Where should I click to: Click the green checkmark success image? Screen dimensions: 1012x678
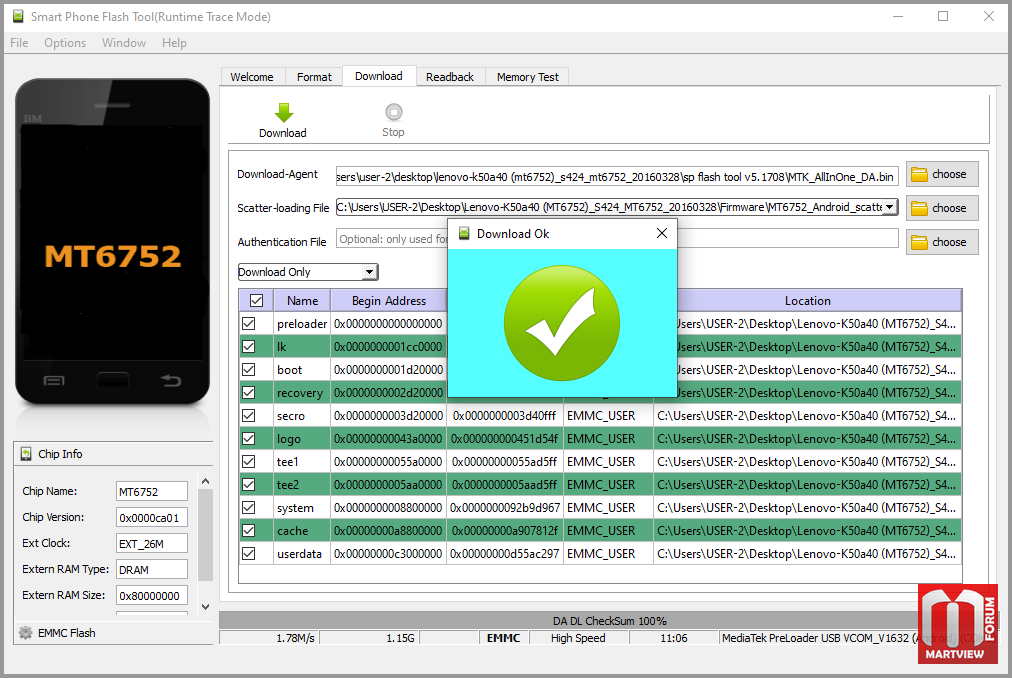[562, 323]
